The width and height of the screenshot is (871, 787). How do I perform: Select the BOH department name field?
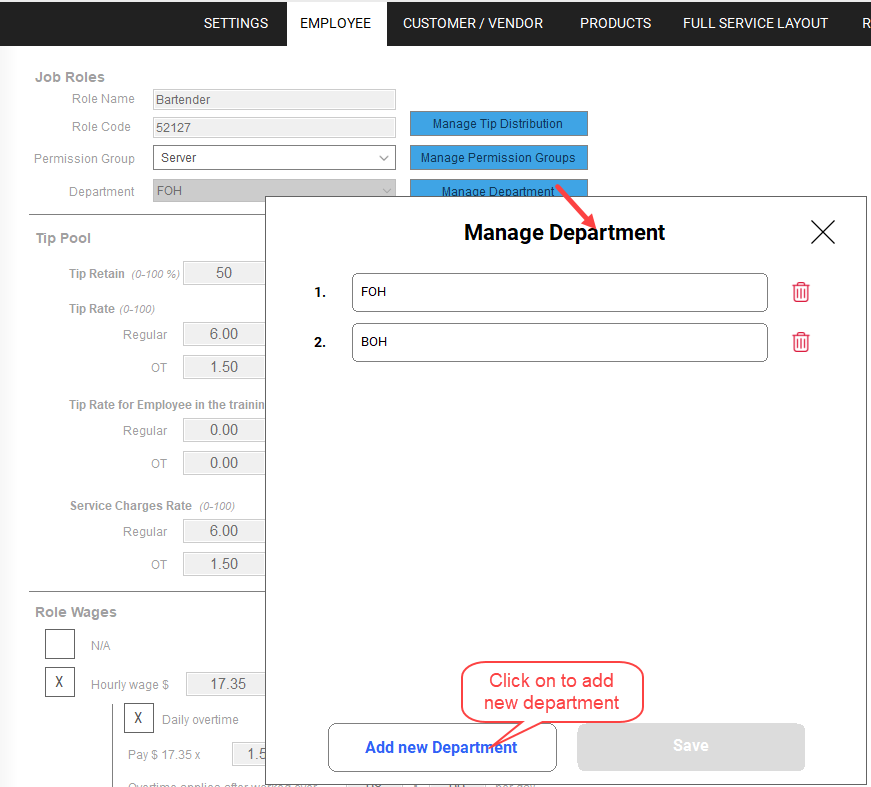point(559,342)
